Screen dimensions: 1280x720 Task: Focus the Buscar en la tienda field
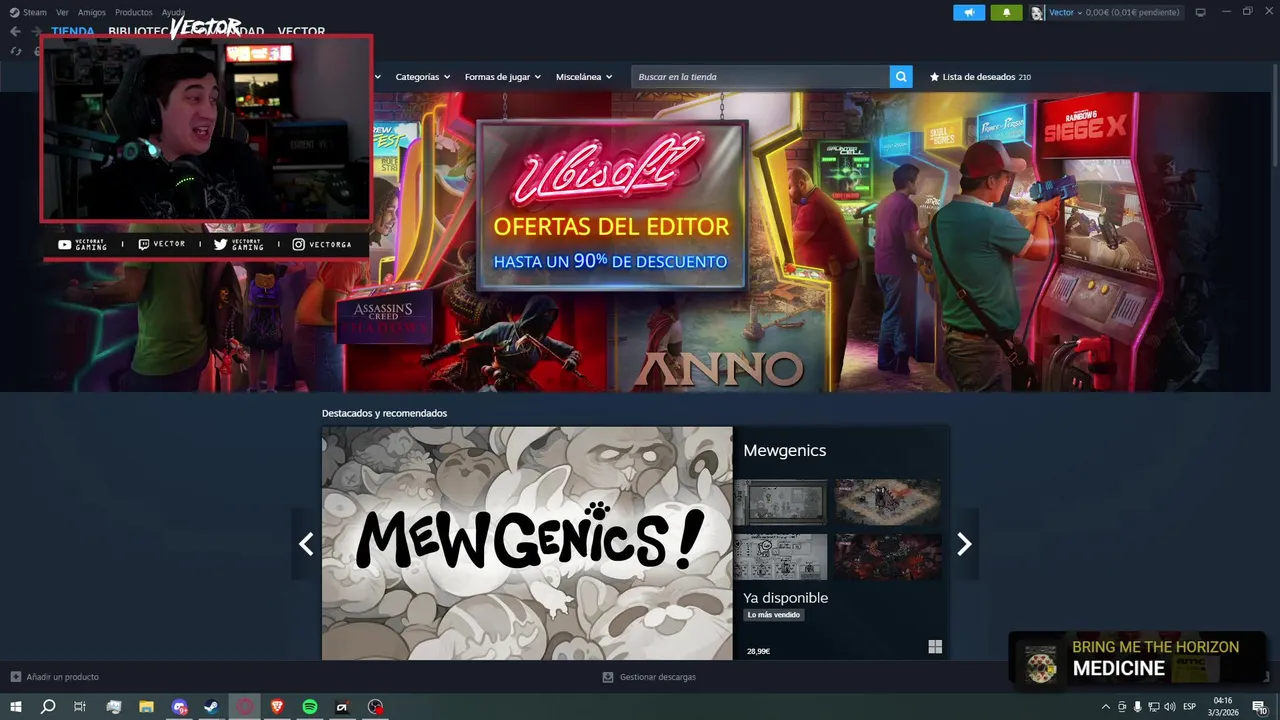point(760,77)
